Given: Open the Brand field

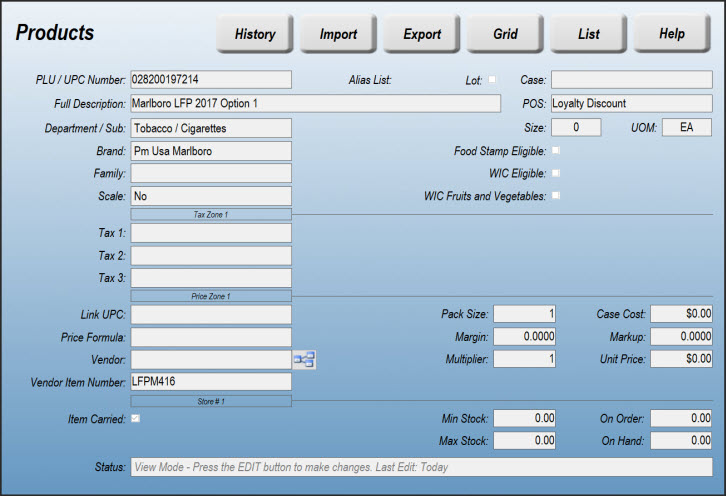Looking at the screenshot, I should pyautogui.click(x=211, y=151).
